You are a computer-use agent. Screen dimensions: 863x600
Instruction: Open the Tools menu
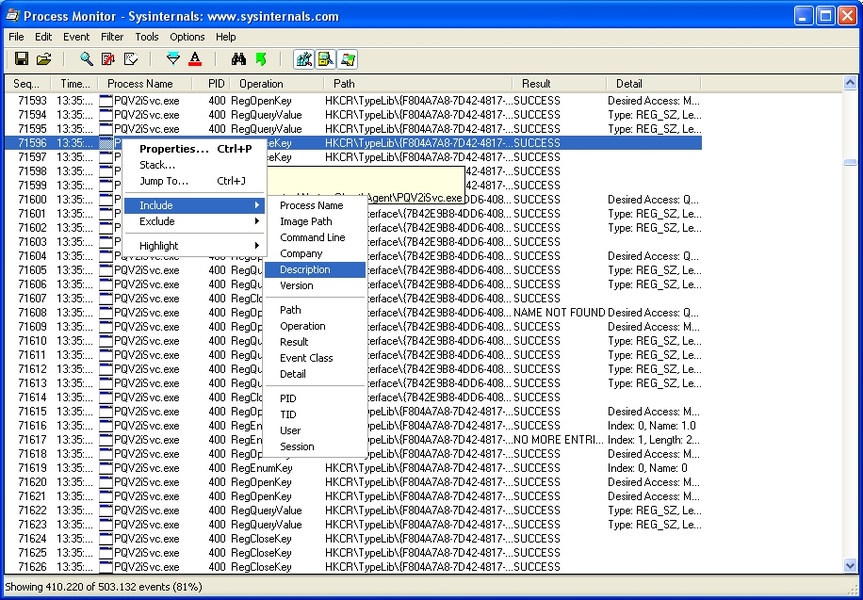pos(147,37)
